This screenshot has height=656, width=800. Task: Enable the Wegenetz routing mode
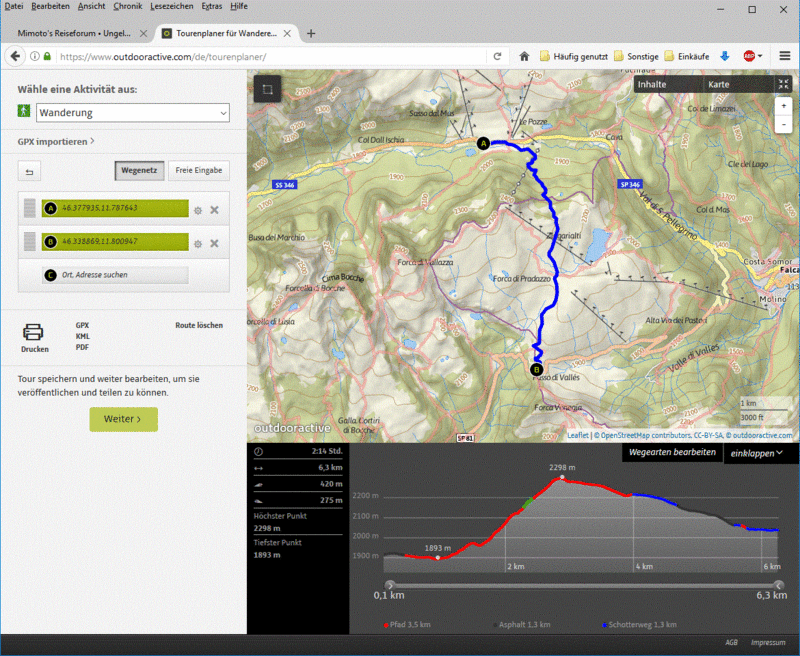139,170
